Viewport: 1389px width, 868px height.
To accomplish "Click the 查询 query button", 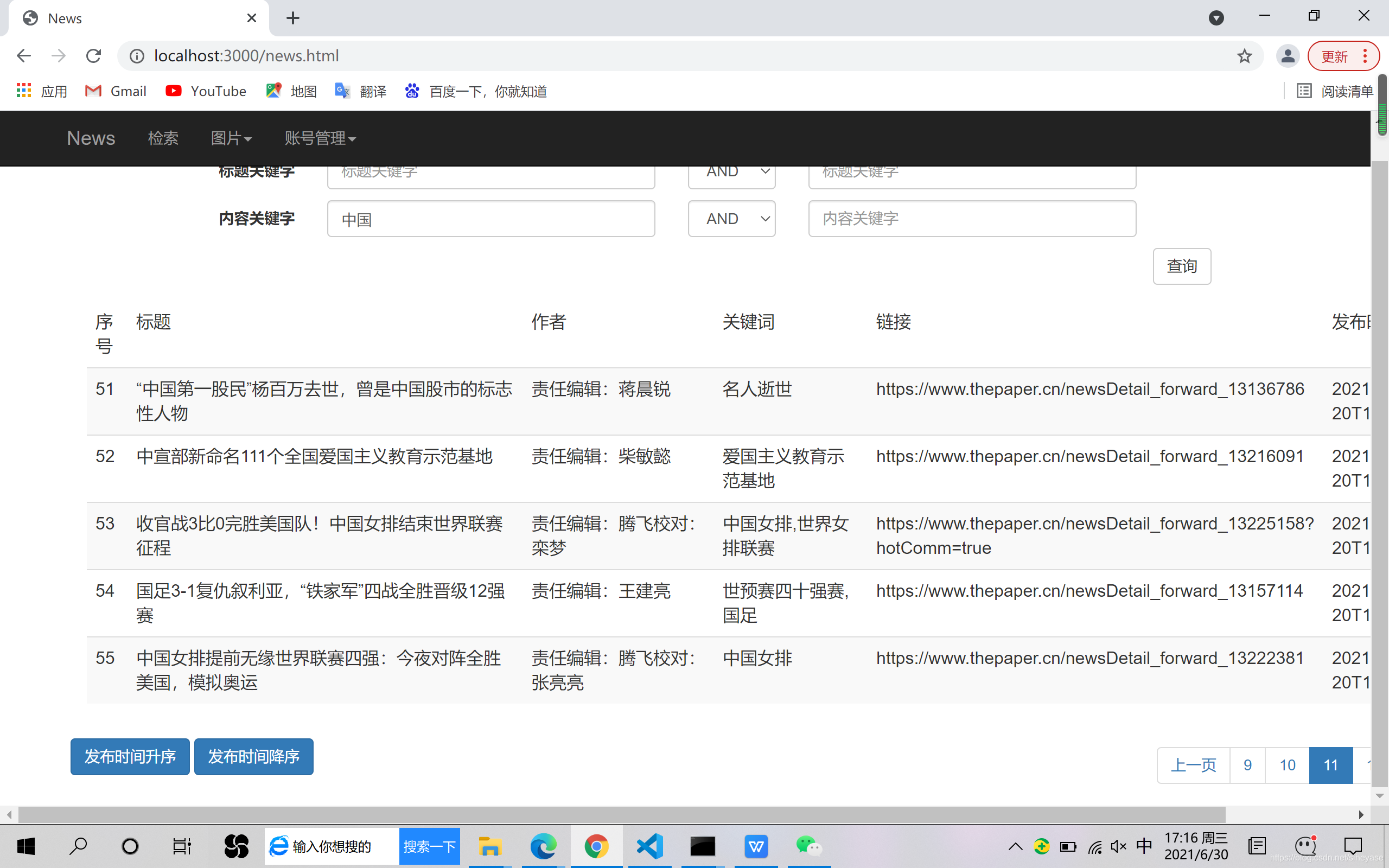I will point(1181,265).
